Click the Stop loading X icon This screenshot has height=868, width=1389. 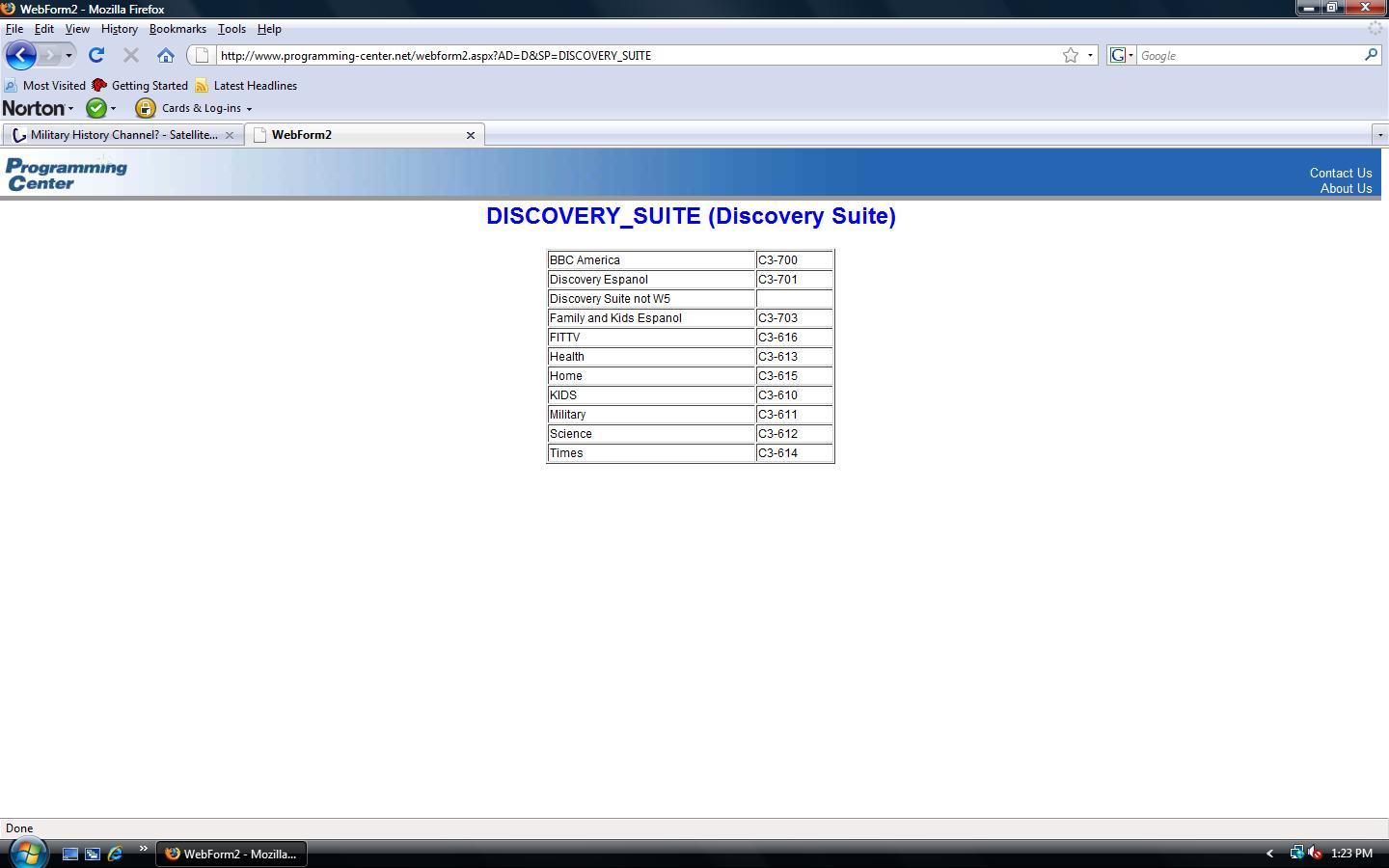tap(131, 55)
